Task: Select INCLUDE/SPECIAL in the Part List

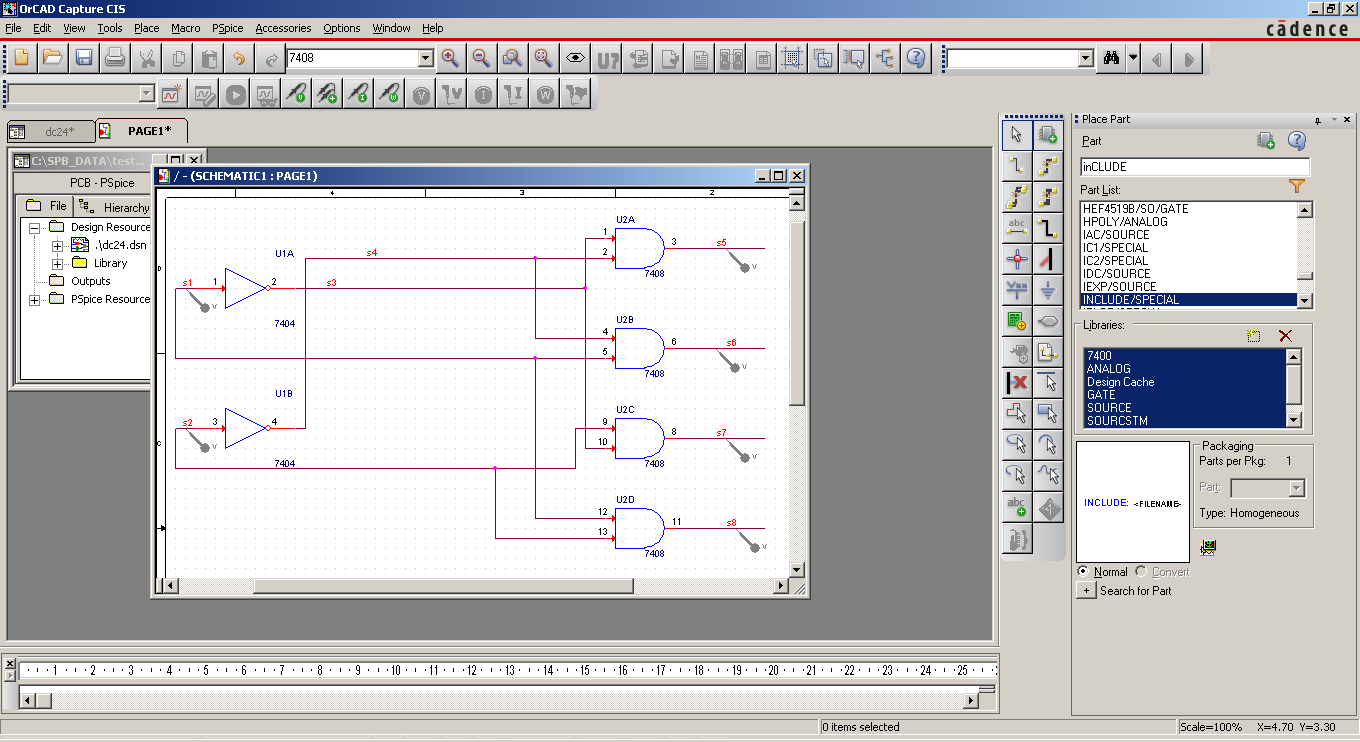Action: click(1189, 299)
